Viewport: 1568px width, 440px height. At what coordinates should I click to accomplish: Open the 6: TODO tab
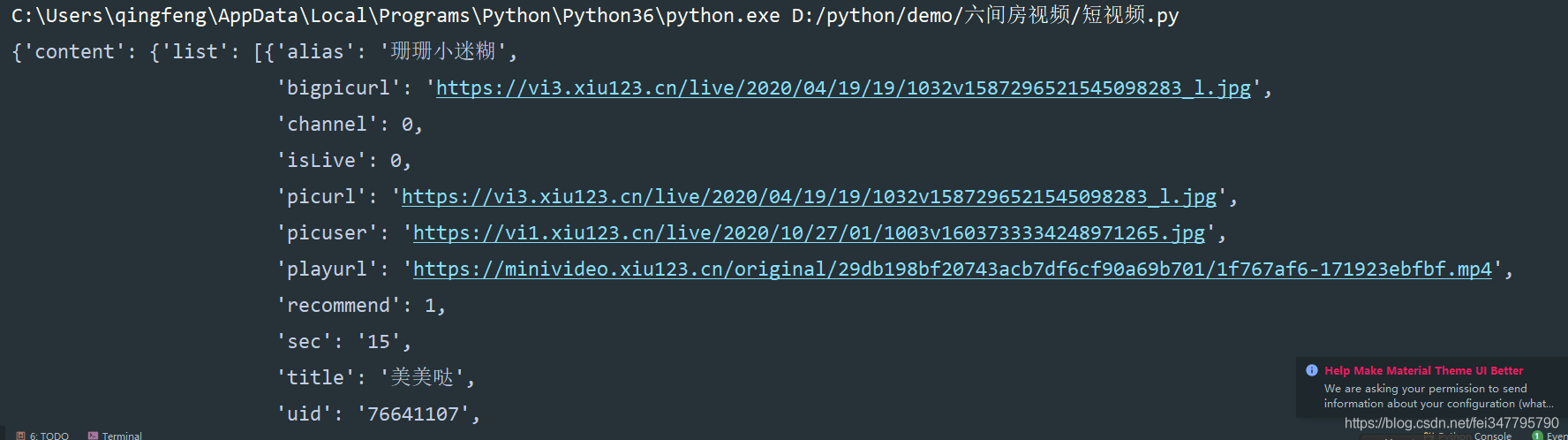tap(49, 436)
